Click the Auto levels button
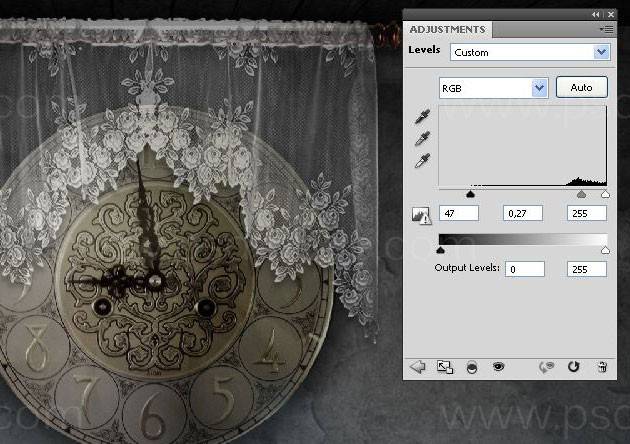This screenshot has height=444, width=630. pos(581,87)
